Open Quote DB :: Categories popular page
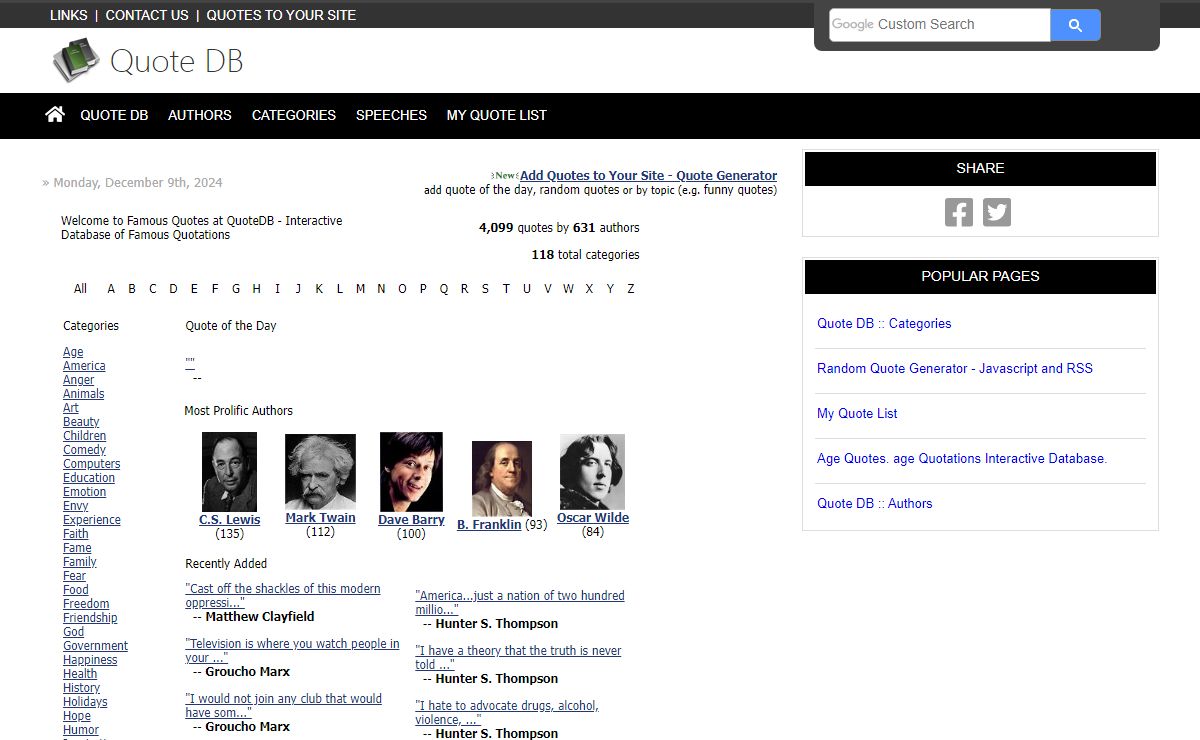This screenshot has width=1200, height=740. 884,323
